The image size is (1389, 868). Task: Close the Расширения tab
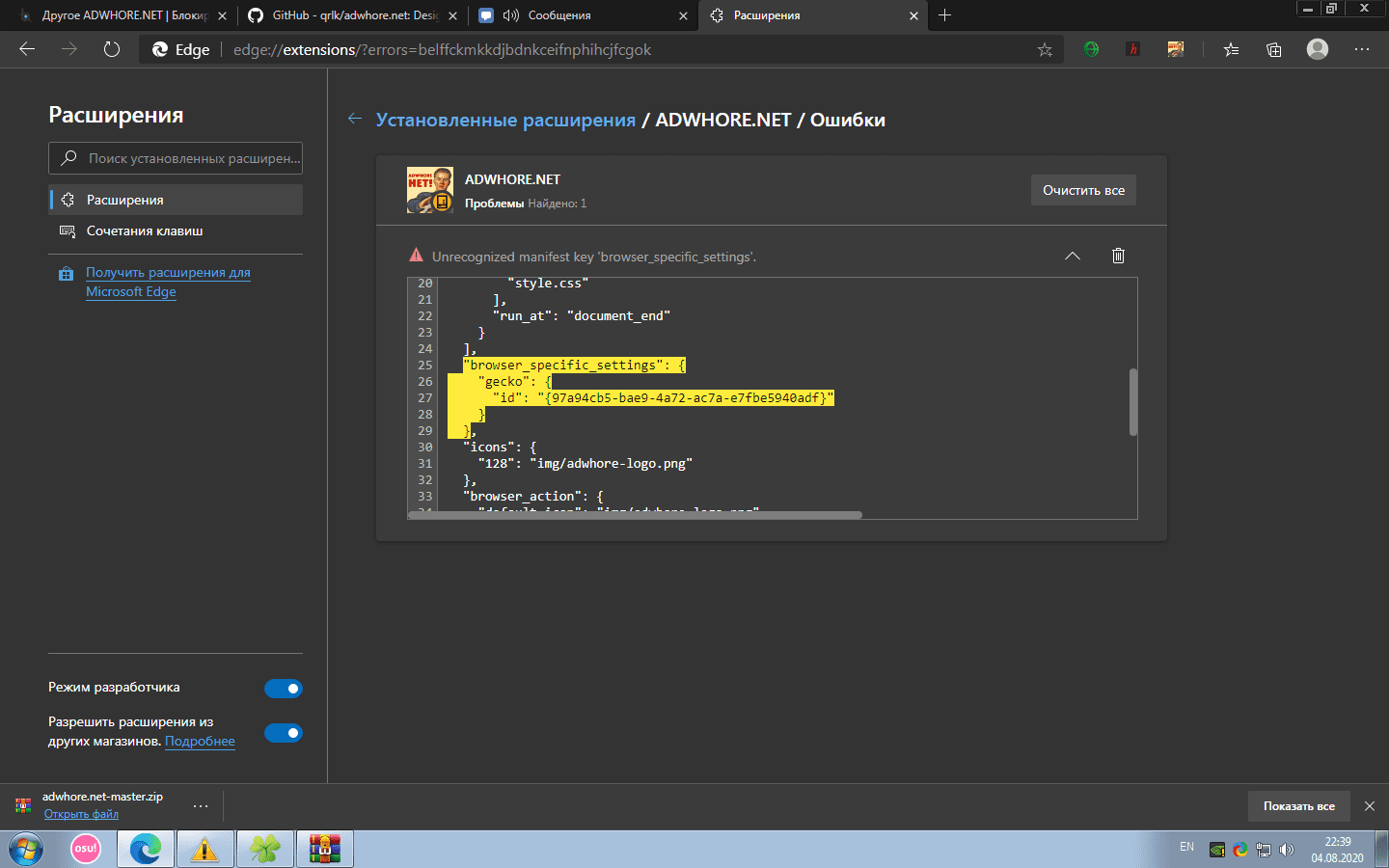(x=913, y=15)
